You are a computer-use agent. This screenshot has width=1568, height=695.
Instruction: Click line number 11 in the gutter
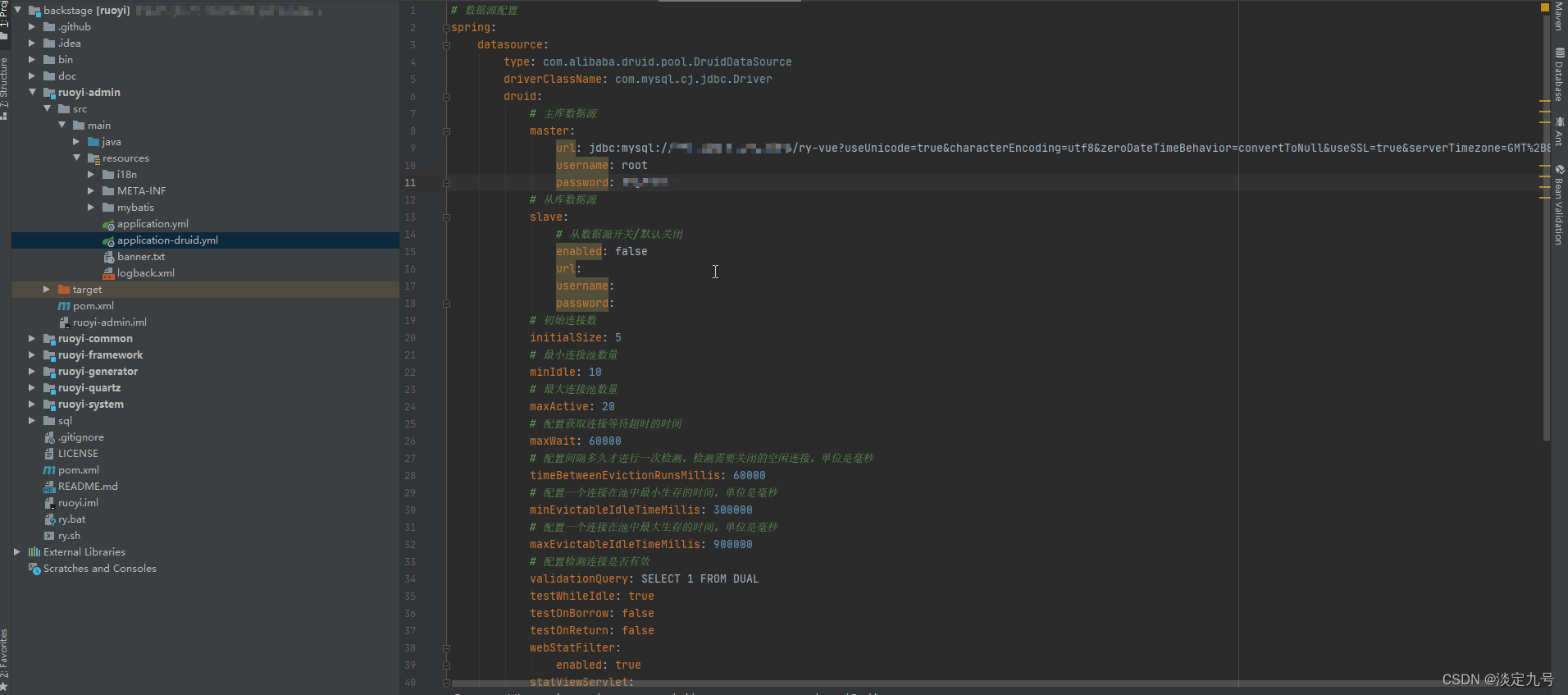pos(410,182)
